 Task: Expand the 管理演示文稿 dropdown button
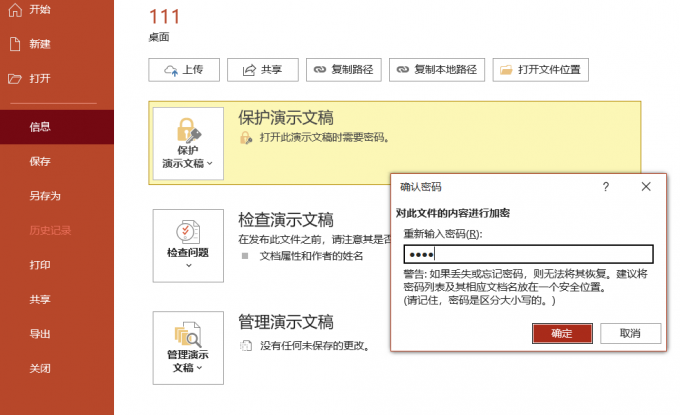188,348
